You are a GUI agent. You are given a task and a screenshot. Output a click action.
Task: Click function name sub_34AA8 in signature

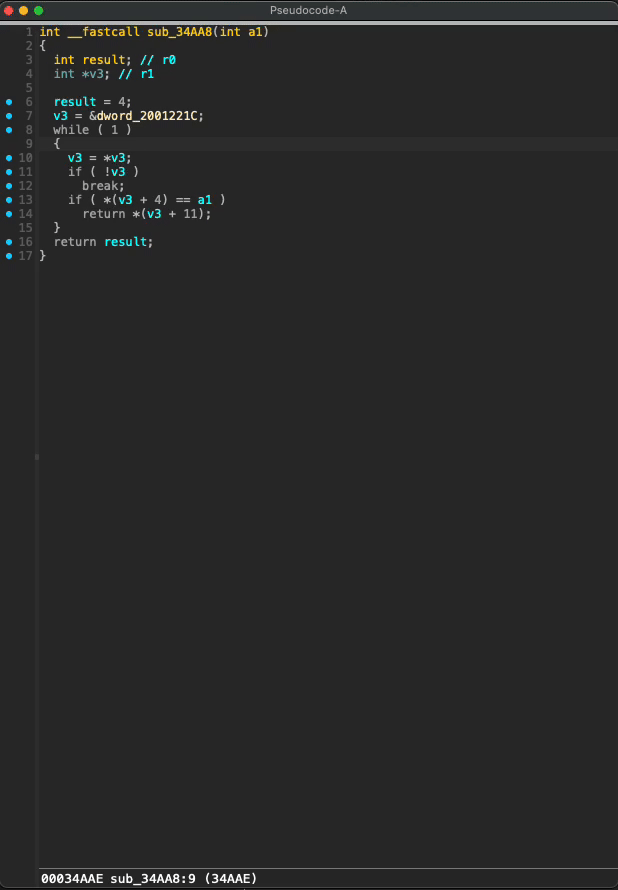point(179,32)
